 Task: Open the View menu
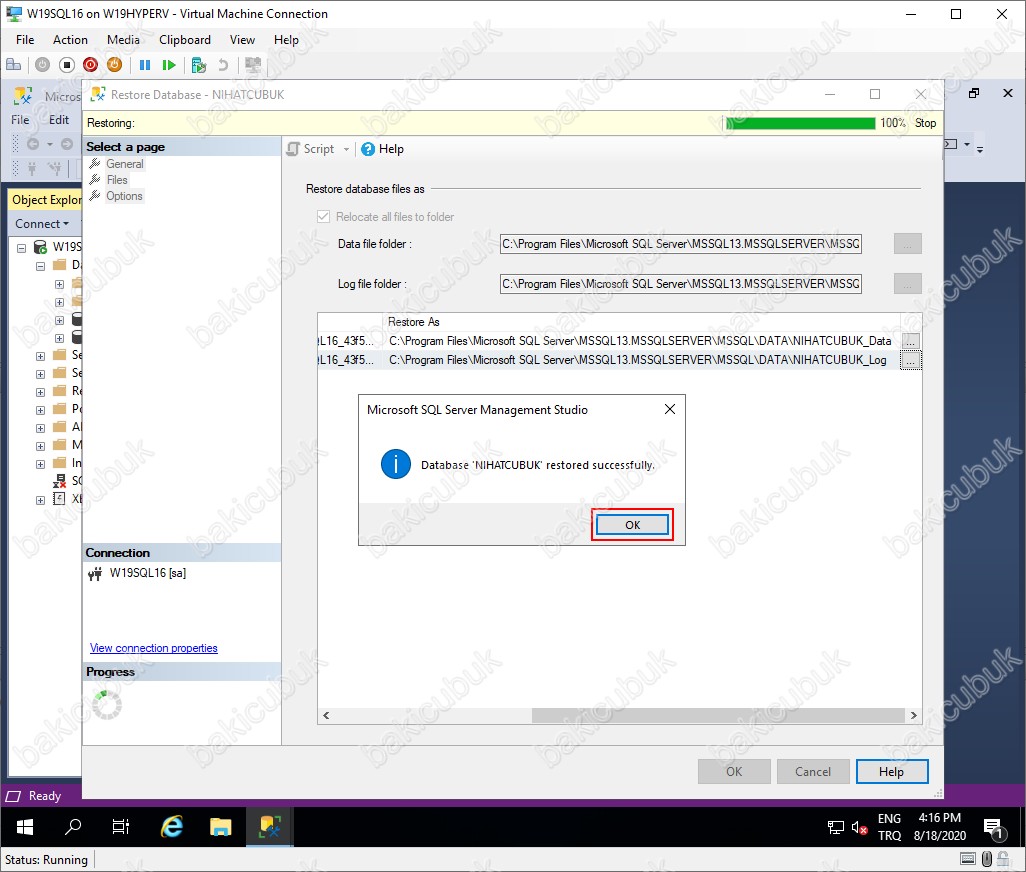pos(242,40)
